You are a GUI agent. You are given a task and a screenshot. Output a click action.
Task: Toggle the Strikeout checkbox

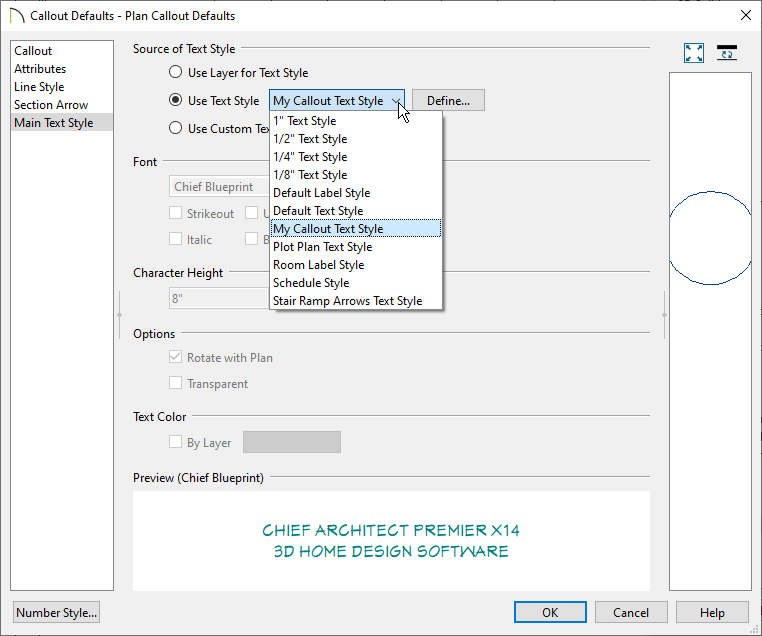pyautogui.click(x=175, y=213)
